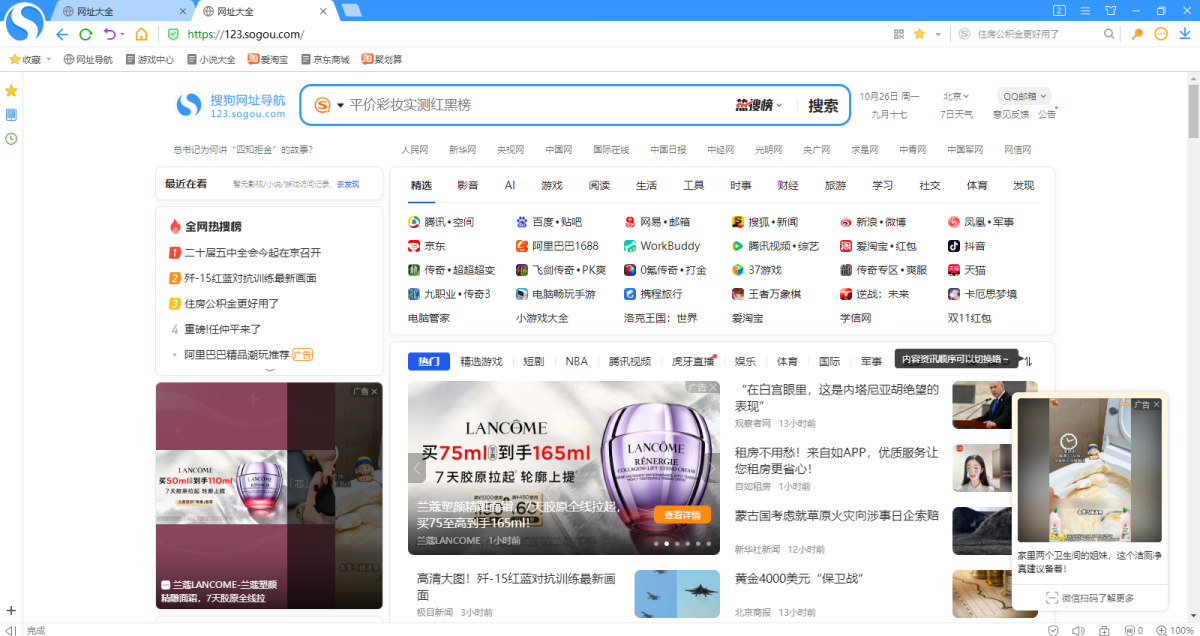
Task: Open the orange chat bubble toolbar icon
Action: tap(1161, 34)
